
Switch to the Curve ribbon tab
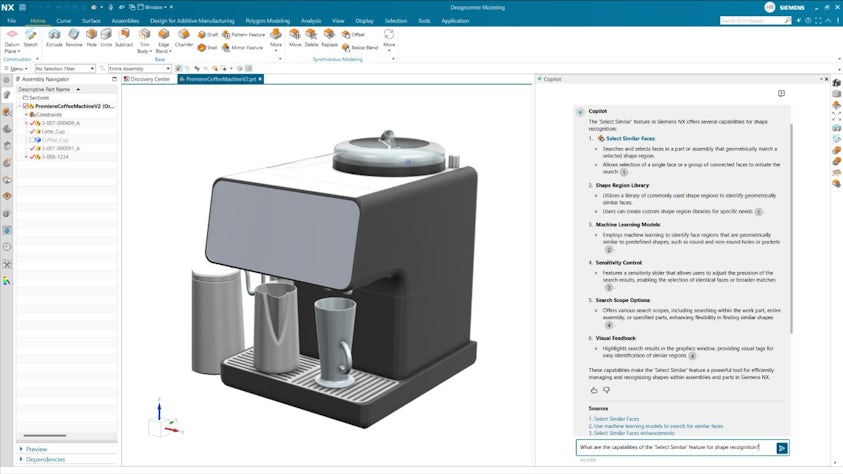[x=63, y=21]
